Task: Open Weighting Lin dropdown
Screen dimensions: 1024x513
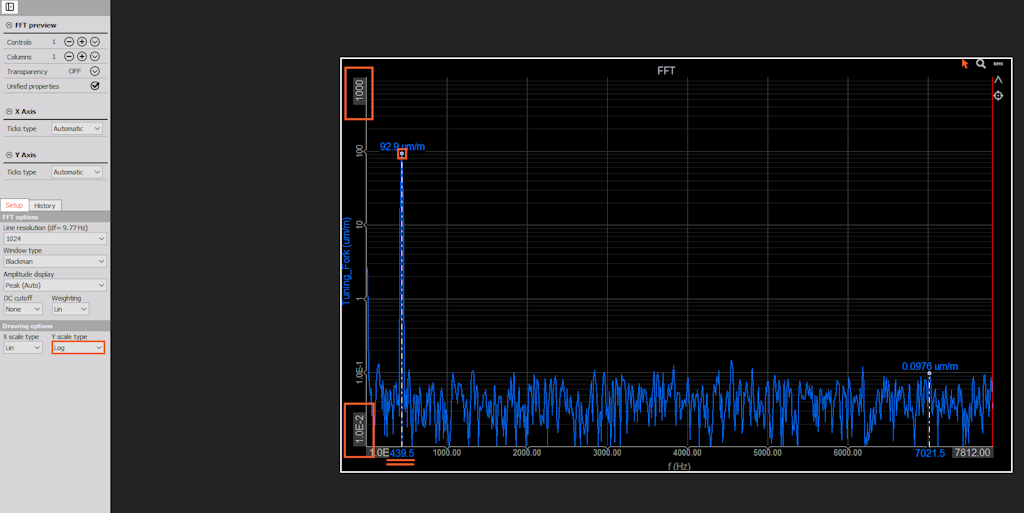Action: pos(70,309)
